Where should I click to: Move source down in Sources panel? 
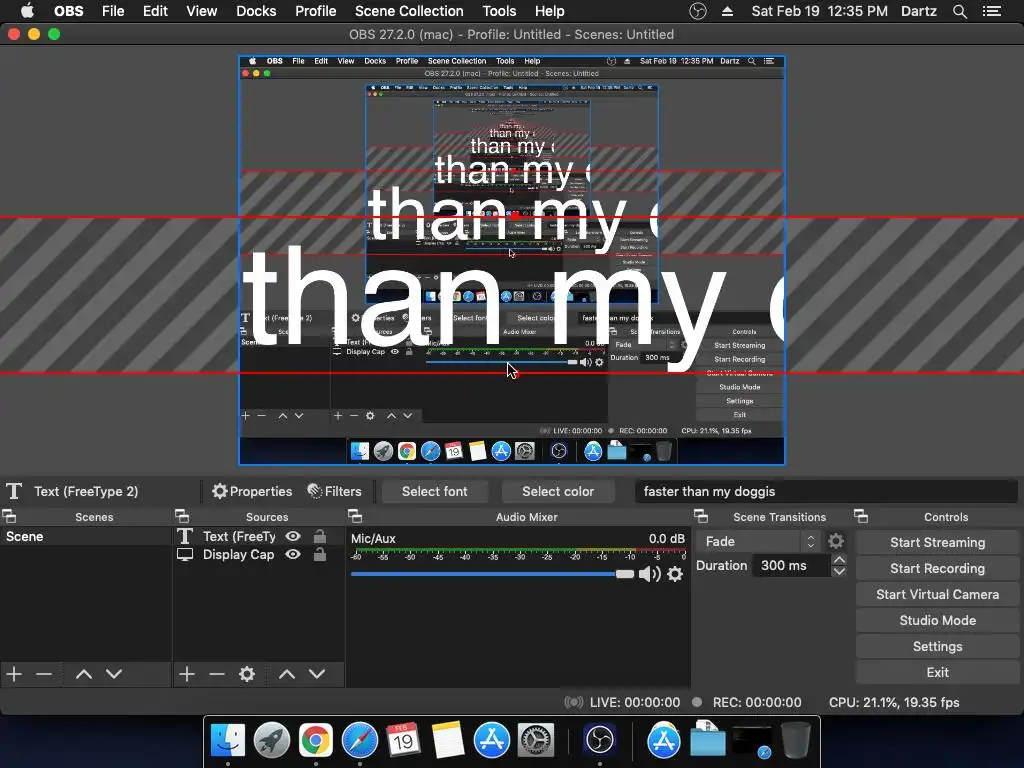click(317, 674)
